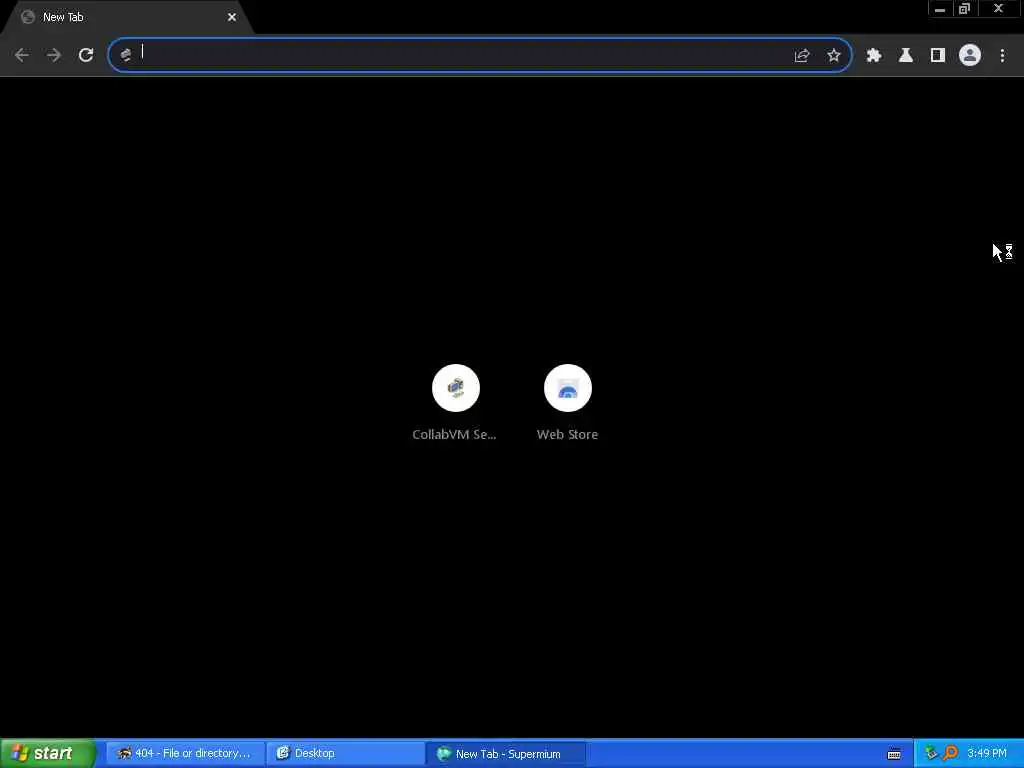1024x768 pixels.
Task: Close the New Tab tab
Action: (232, 17)
